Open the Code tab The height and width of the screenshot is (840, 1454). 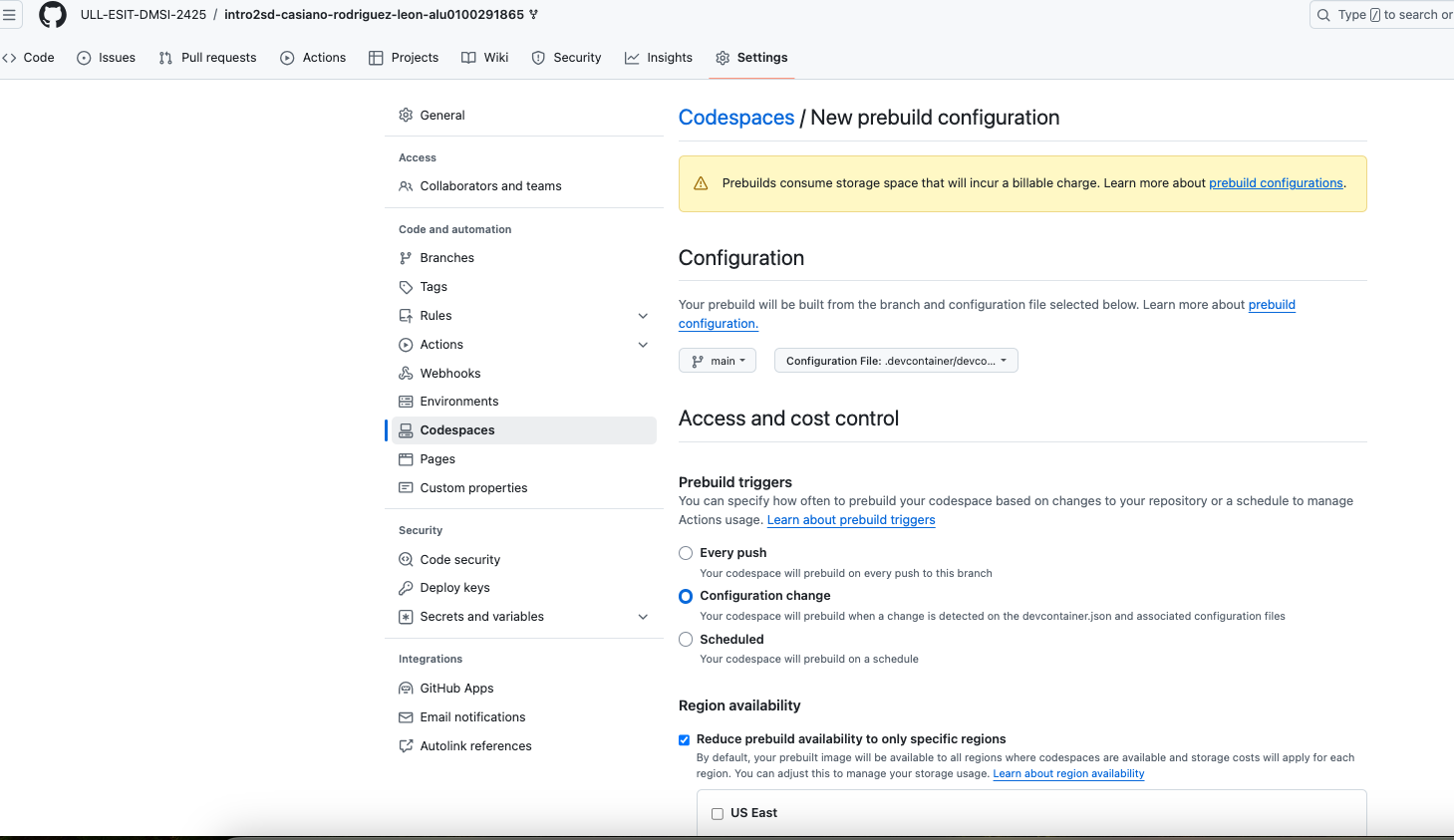click(x=28, y=58)
